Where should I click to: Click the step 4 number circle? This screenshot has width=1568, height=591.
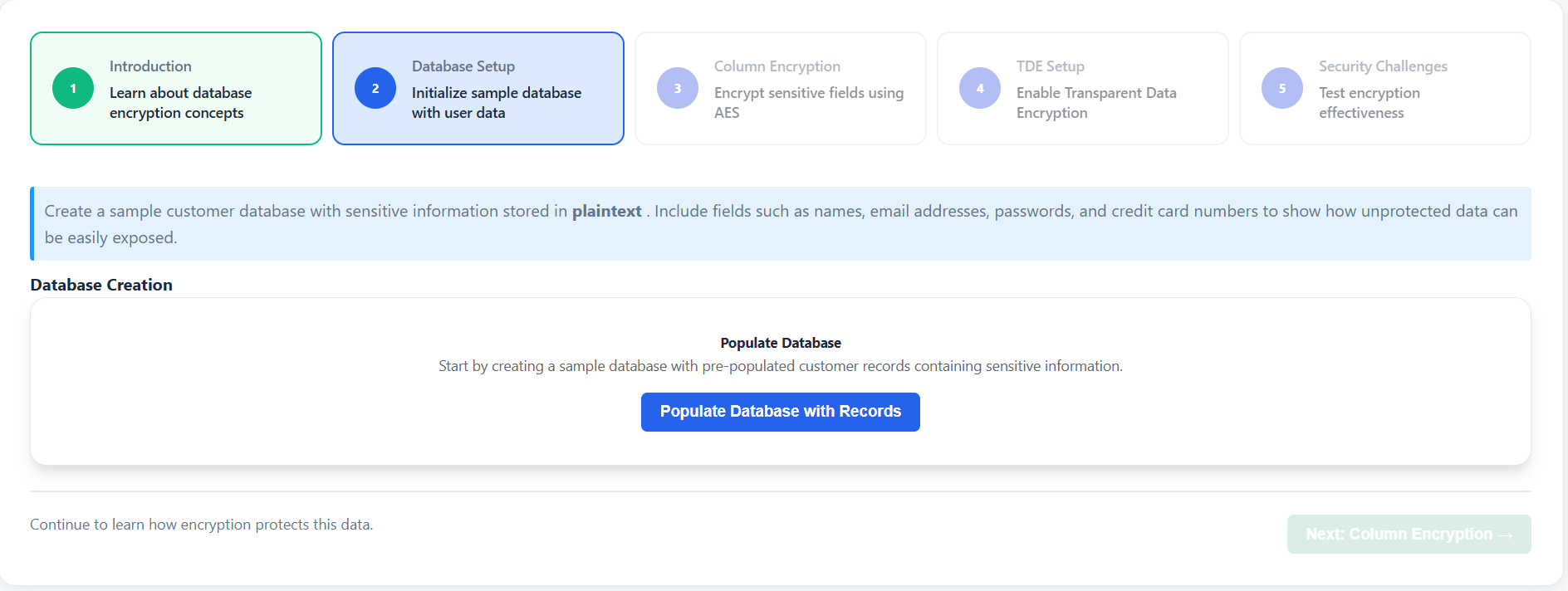(980, 88)
